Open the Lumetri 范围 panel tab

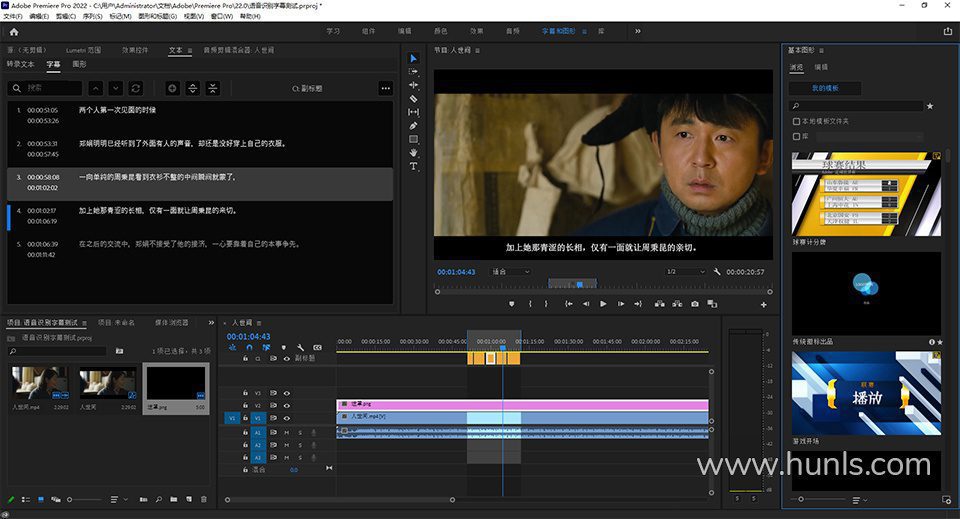[83, 50]
